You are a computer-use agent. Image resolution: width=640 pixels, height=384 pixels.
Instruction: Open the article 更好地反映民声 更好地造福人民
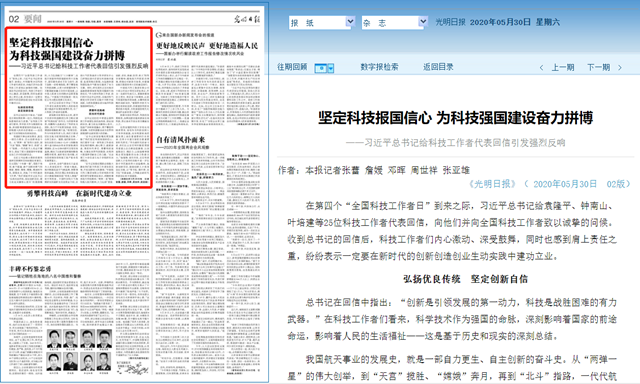click(207, 46)
